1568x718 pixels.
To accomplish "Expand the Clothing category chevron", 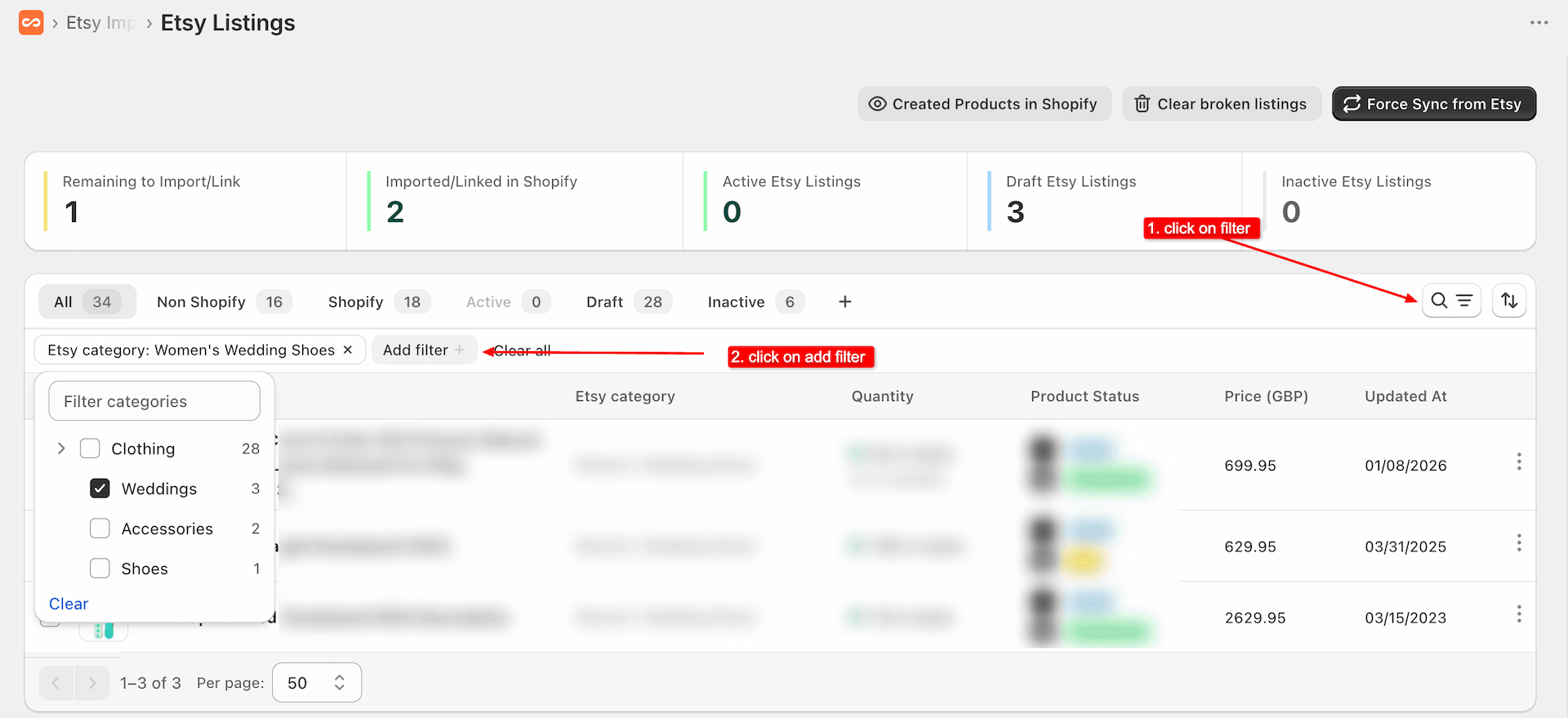I will click(x=61, y=448).
